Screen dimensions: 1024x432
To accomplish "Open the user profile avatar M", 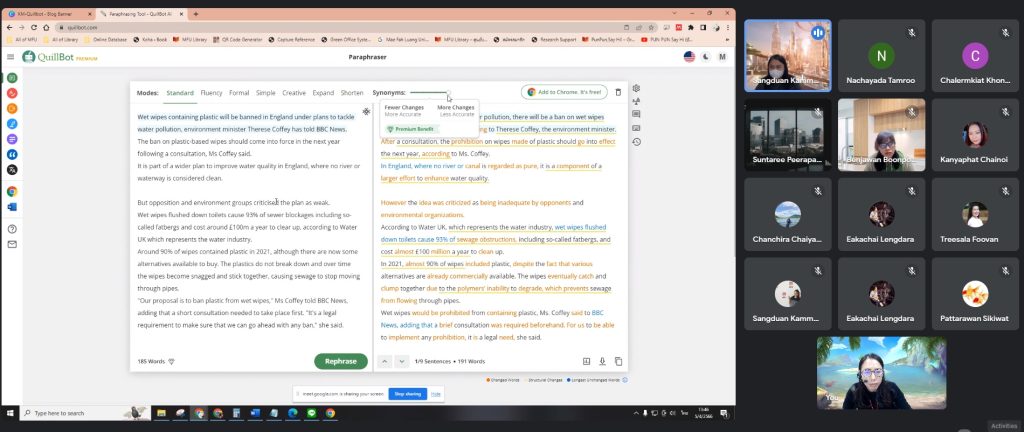I will click(x=722, y=57).
